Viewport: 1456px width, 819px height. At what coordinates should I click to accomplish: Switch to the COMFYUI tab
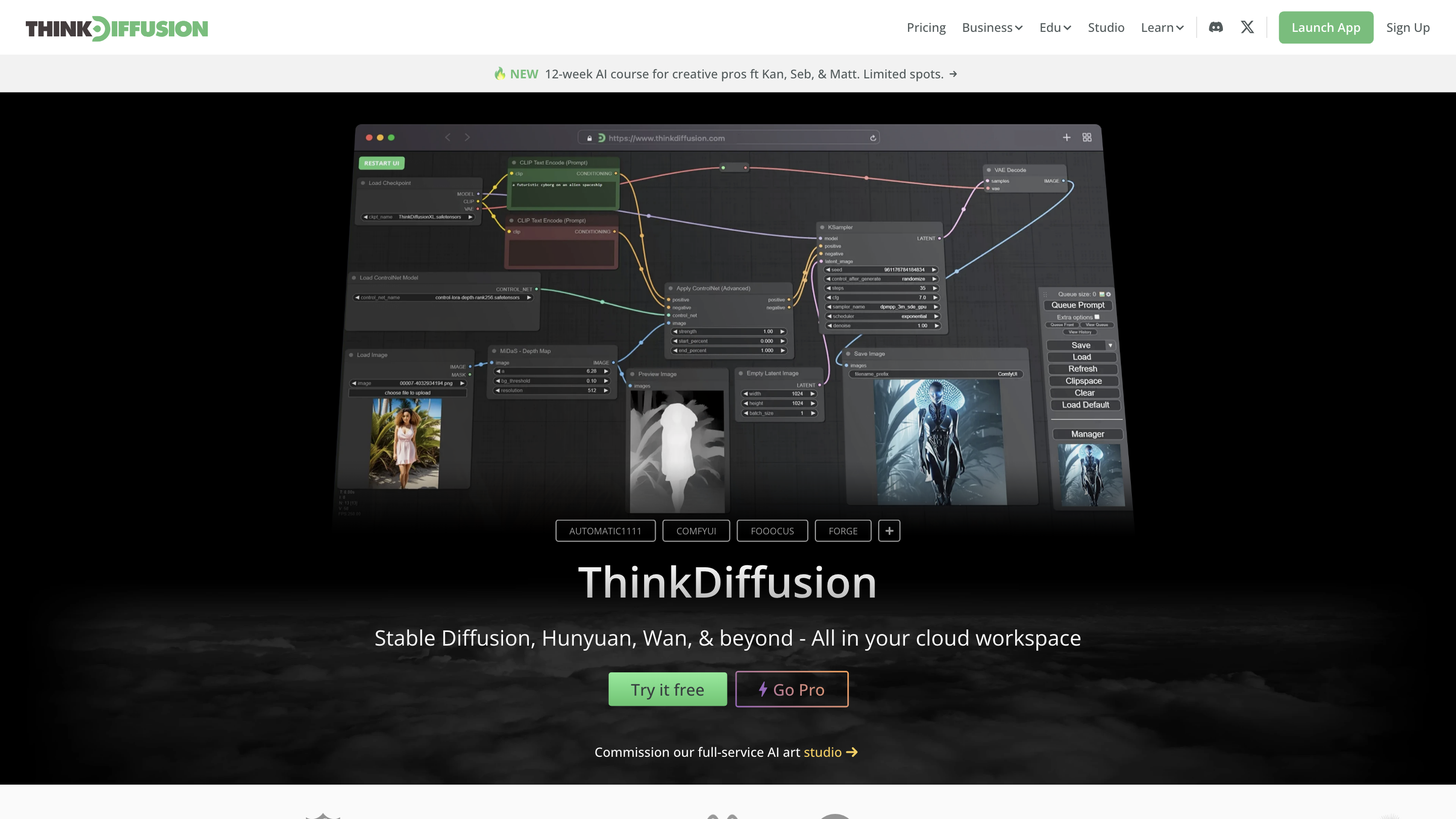pos(696,531)
